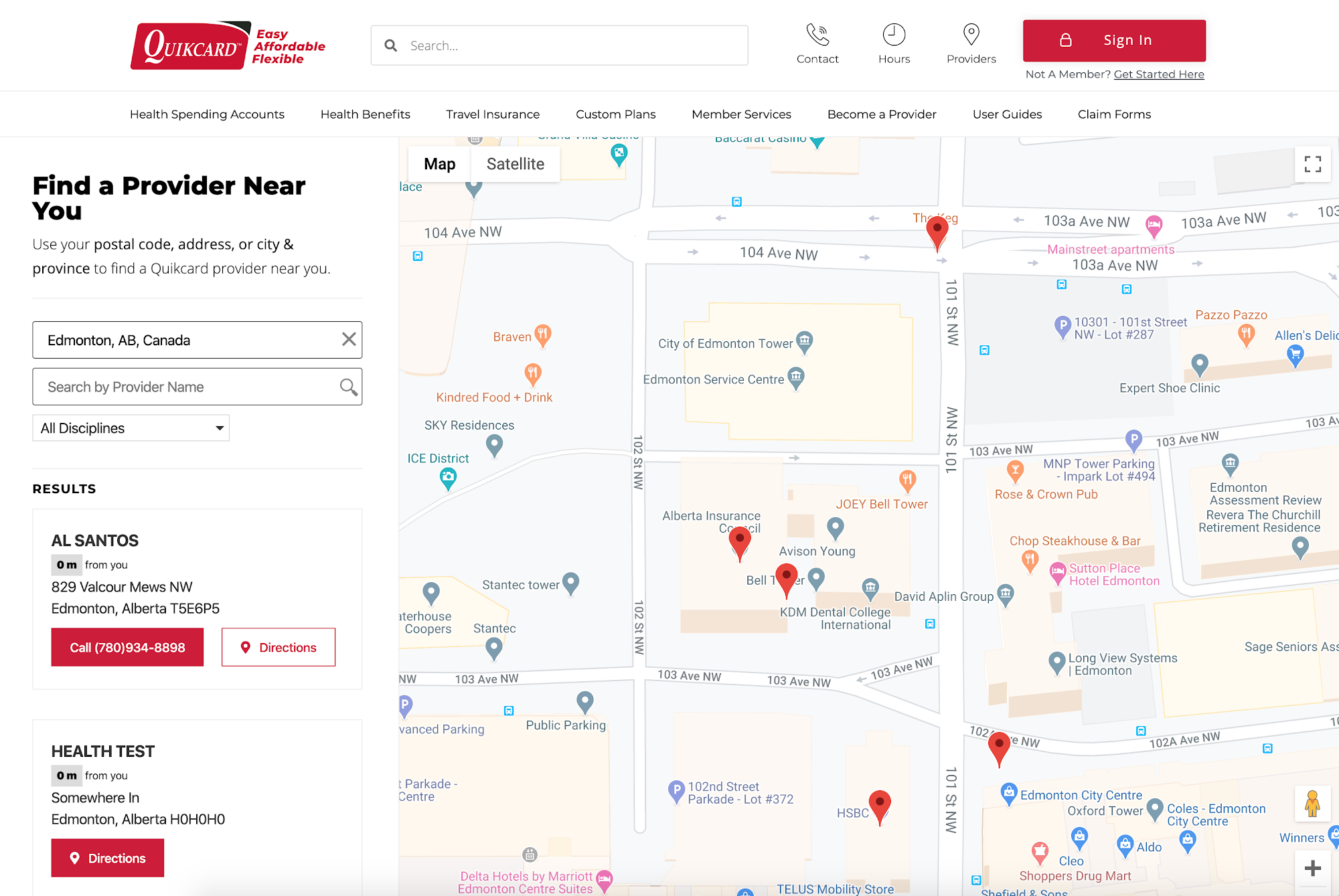The width and height of the screenshot is (1339, 896).
Task: Click the Street View pegman icon
Action: point(1312,804)
